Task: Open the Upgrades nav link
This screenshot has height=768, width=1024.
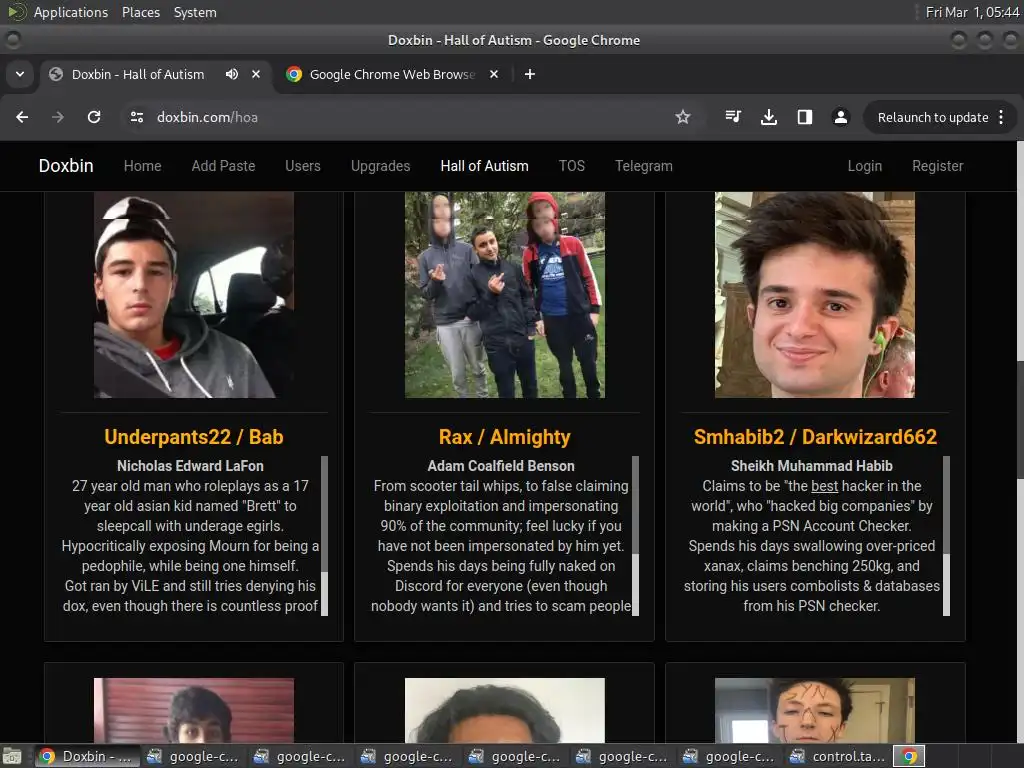Action: [381, 166]
